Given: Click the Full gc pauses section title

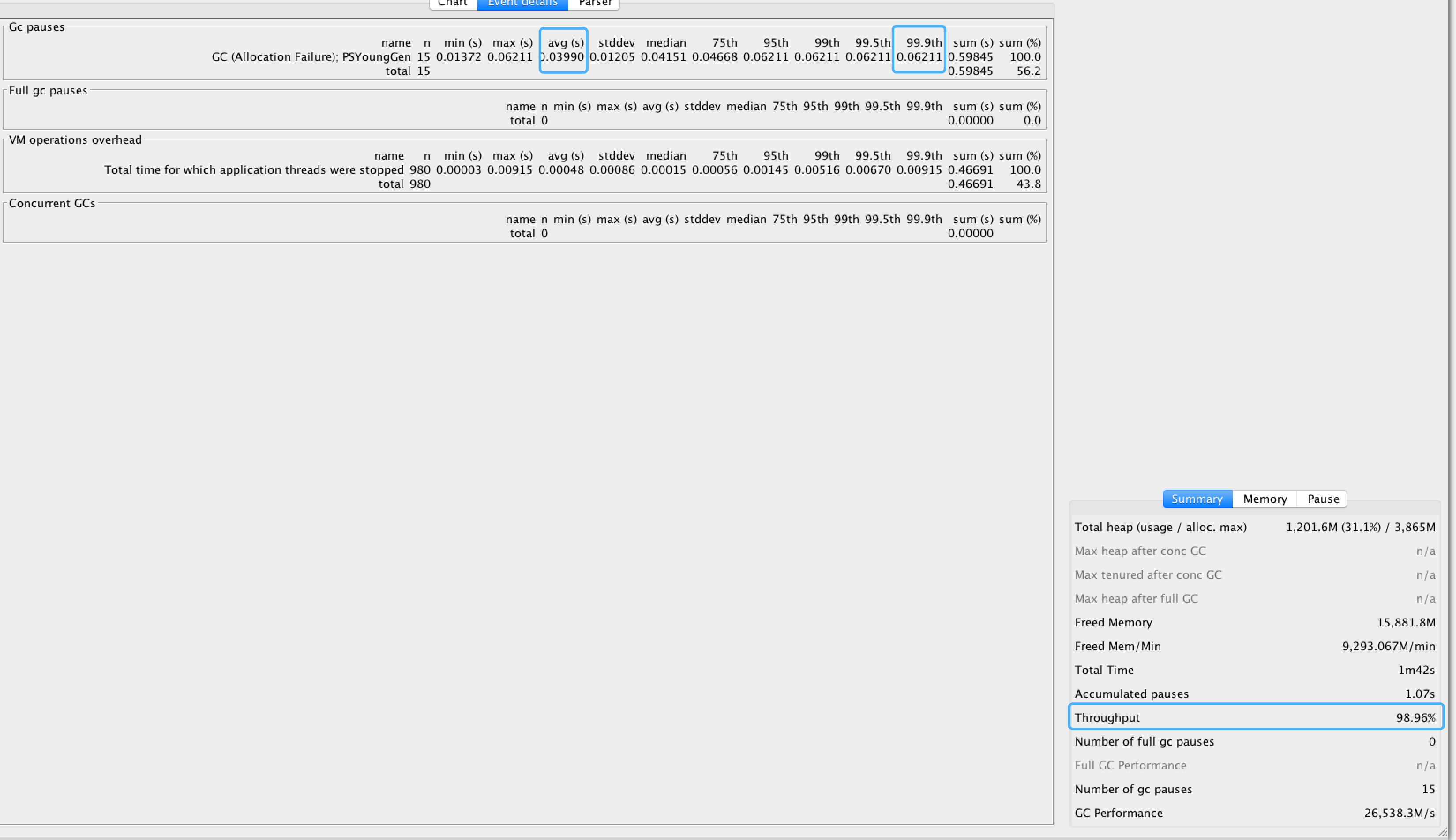Looking at the screenshot, I should [x=48, y=90].
